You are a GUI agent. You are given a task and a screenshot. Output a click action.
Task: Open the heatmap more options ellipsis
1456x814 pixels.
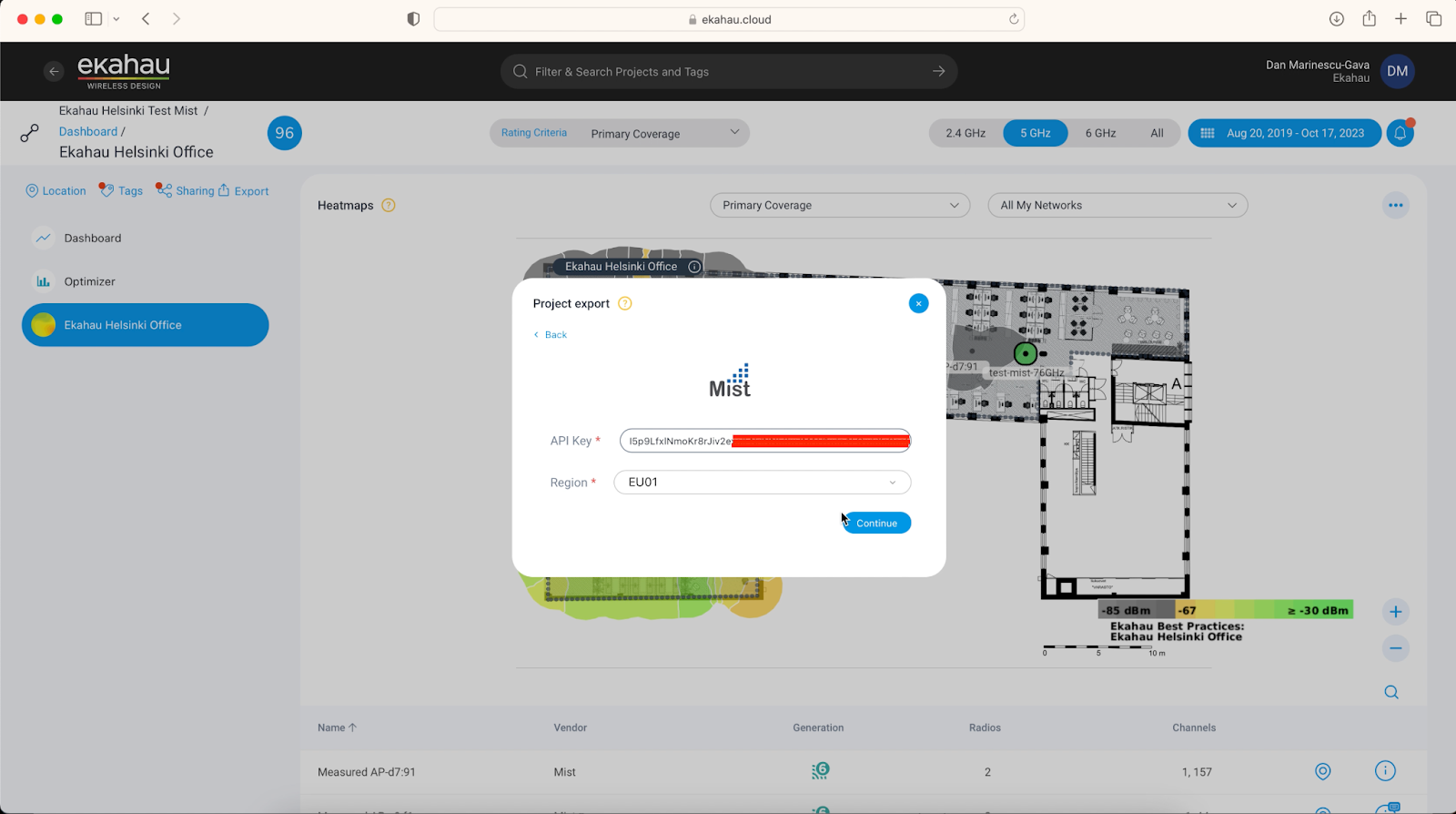click(1395, 205)
